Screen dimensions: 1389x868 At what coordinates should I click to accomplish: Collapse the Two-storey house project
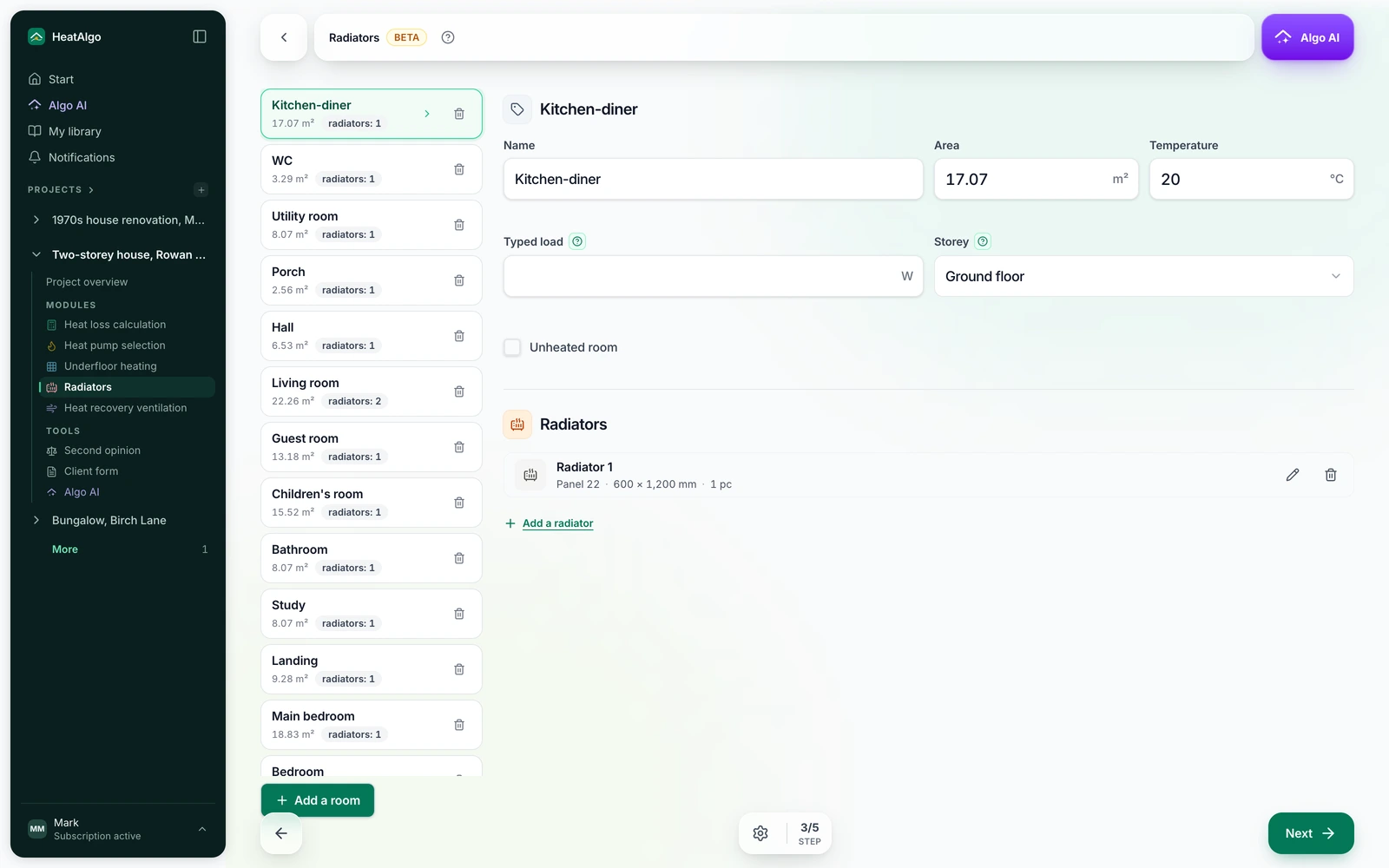[x=36, y=254]
